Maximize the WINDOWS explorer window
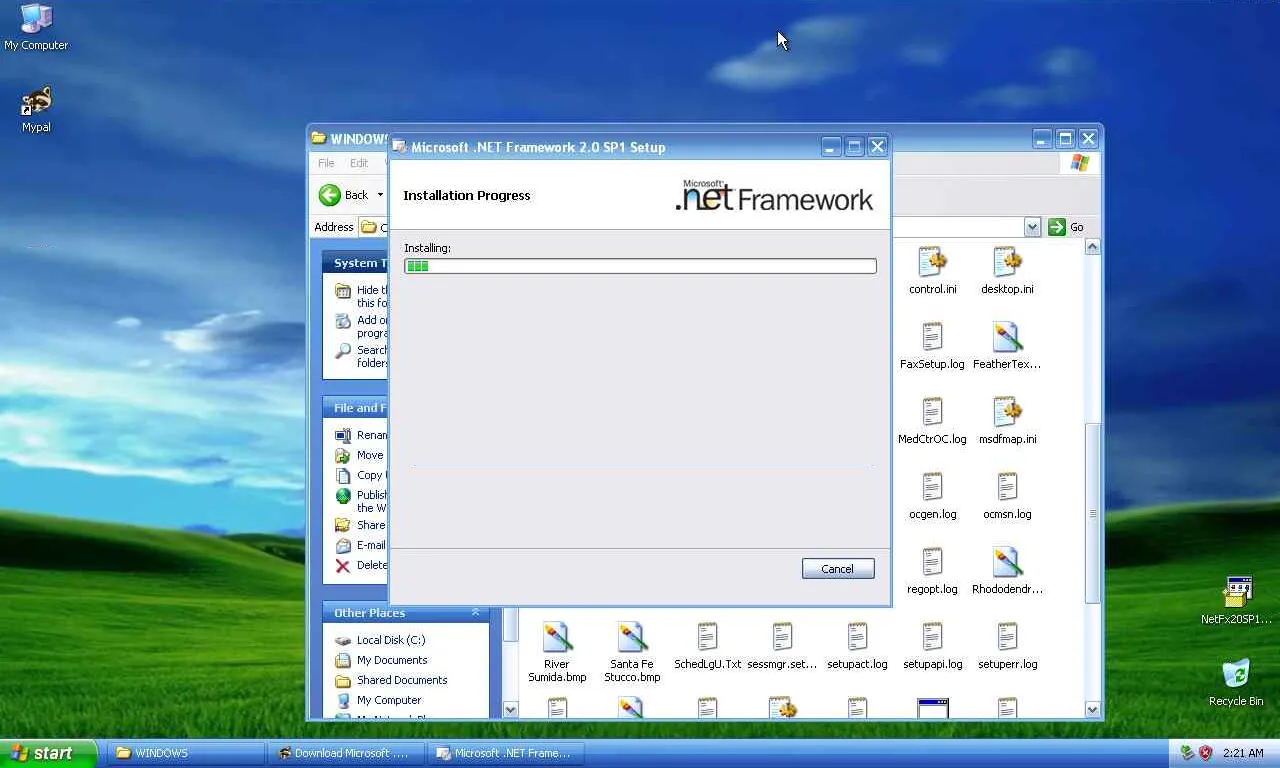 1065,139
